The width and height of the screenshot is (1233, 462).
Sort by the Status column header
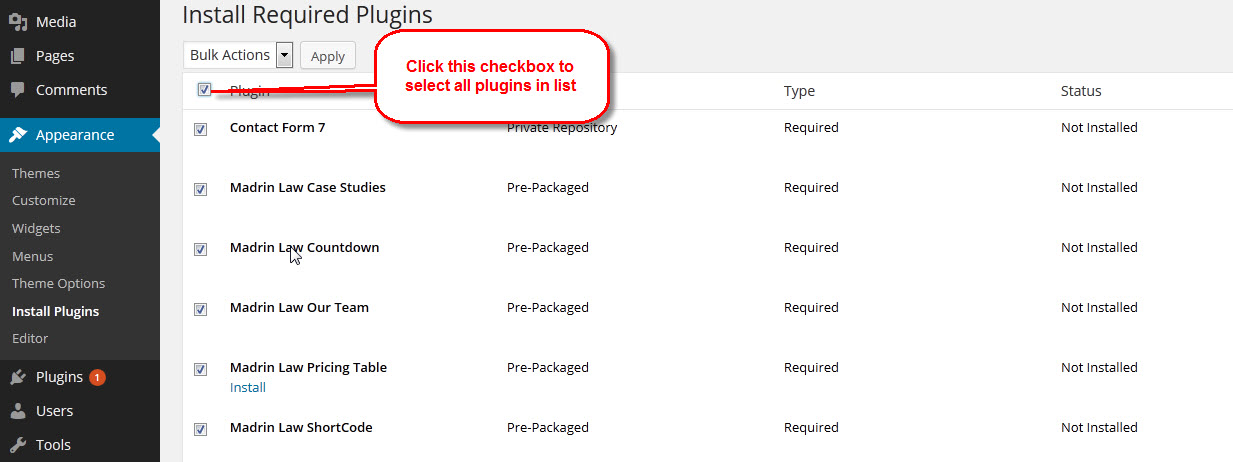1081,91
